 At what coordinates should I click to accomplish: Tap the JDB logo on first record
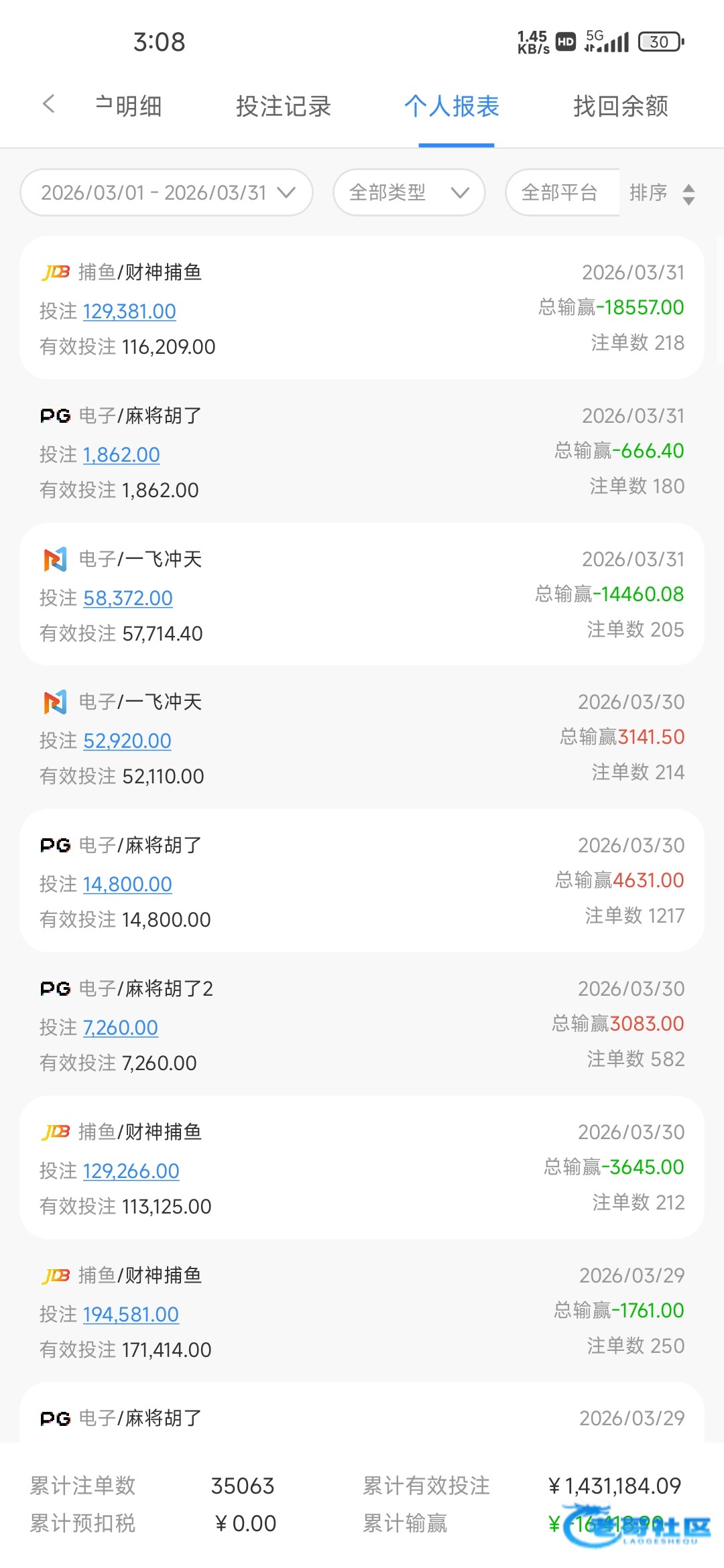tap(56, 272)
